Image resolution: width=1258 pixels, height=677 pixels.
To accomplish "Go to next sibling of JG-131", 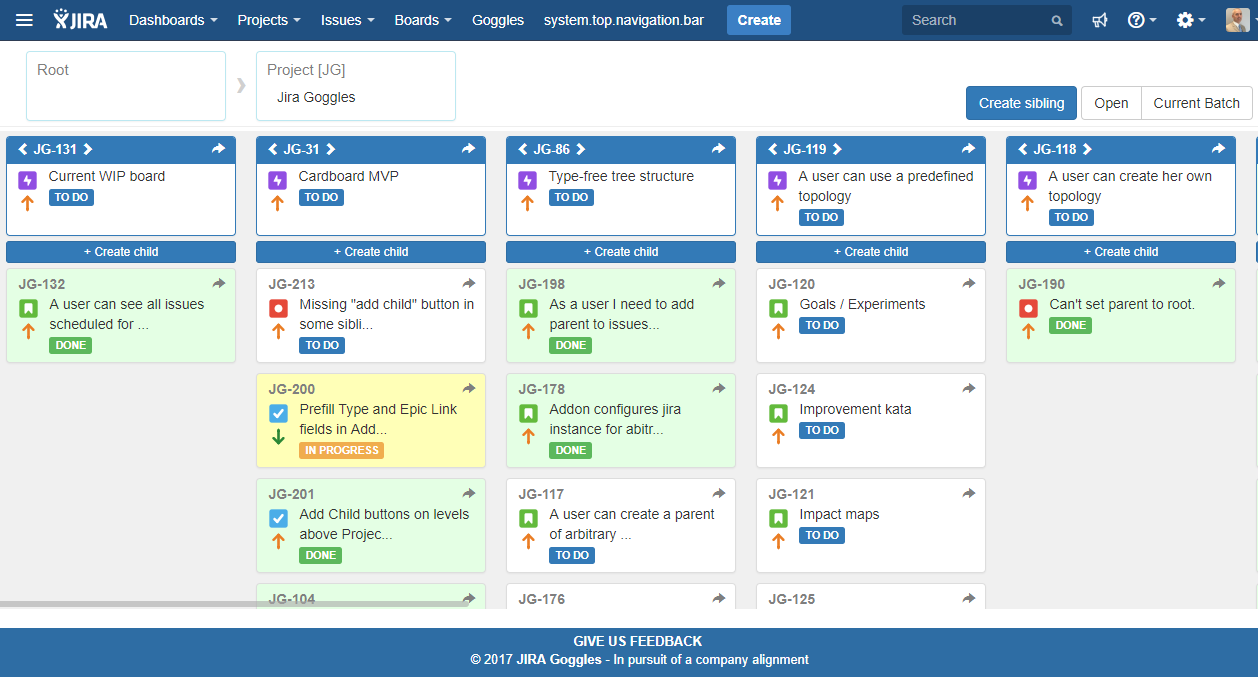I will pos(87,149).
